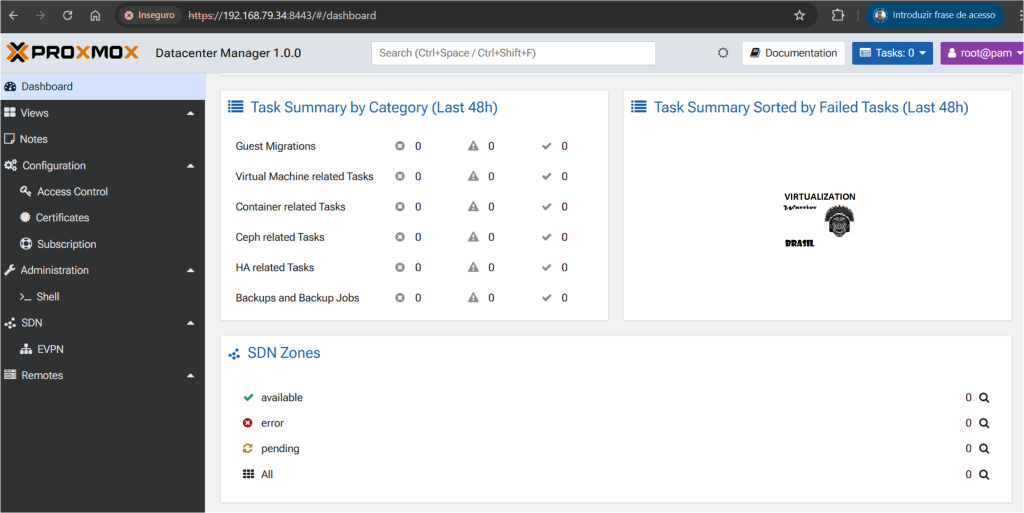Reload the page in browser
Image resolution: width=1024 pixels, height=513 pixels.
pos(67,15)
